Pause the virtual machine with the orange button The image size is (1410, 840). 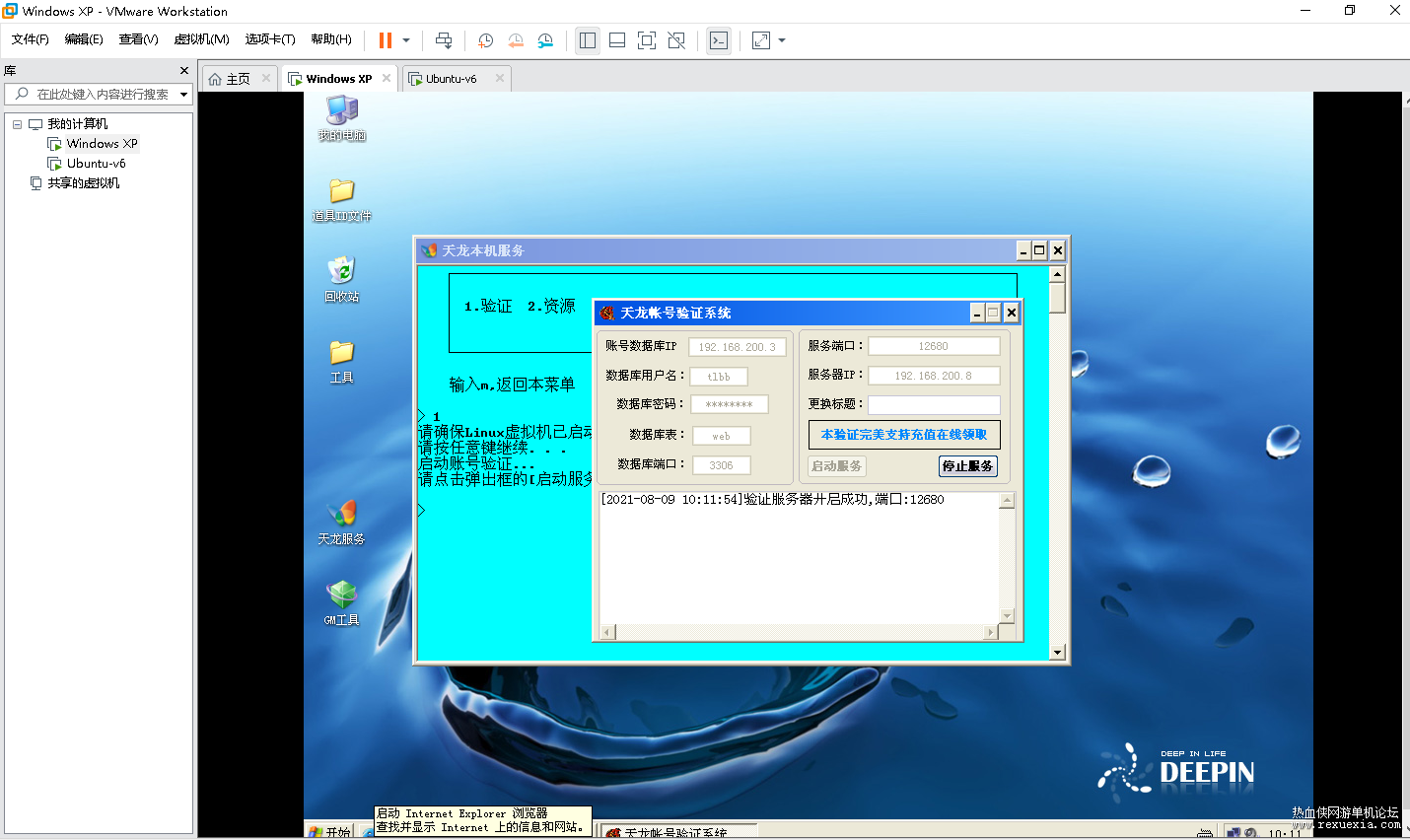386,40
